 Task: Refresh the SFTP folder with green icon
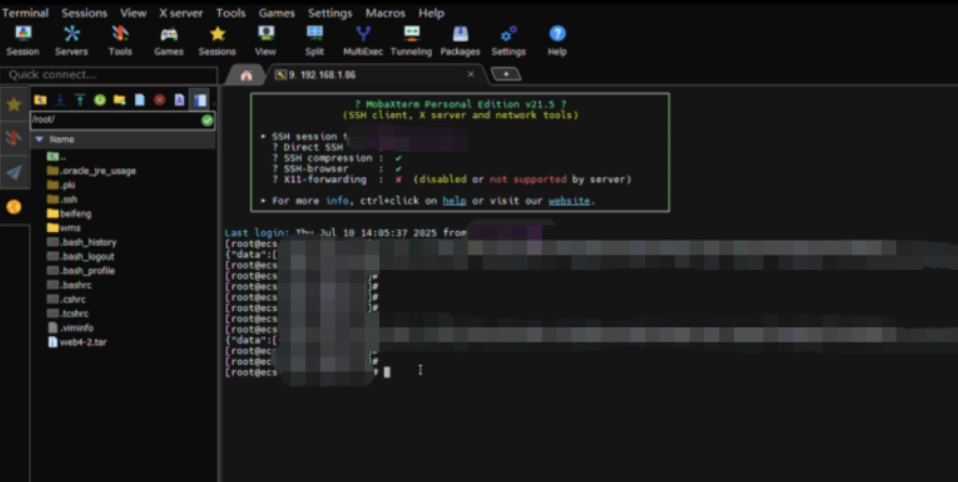[x=100, y=100]
